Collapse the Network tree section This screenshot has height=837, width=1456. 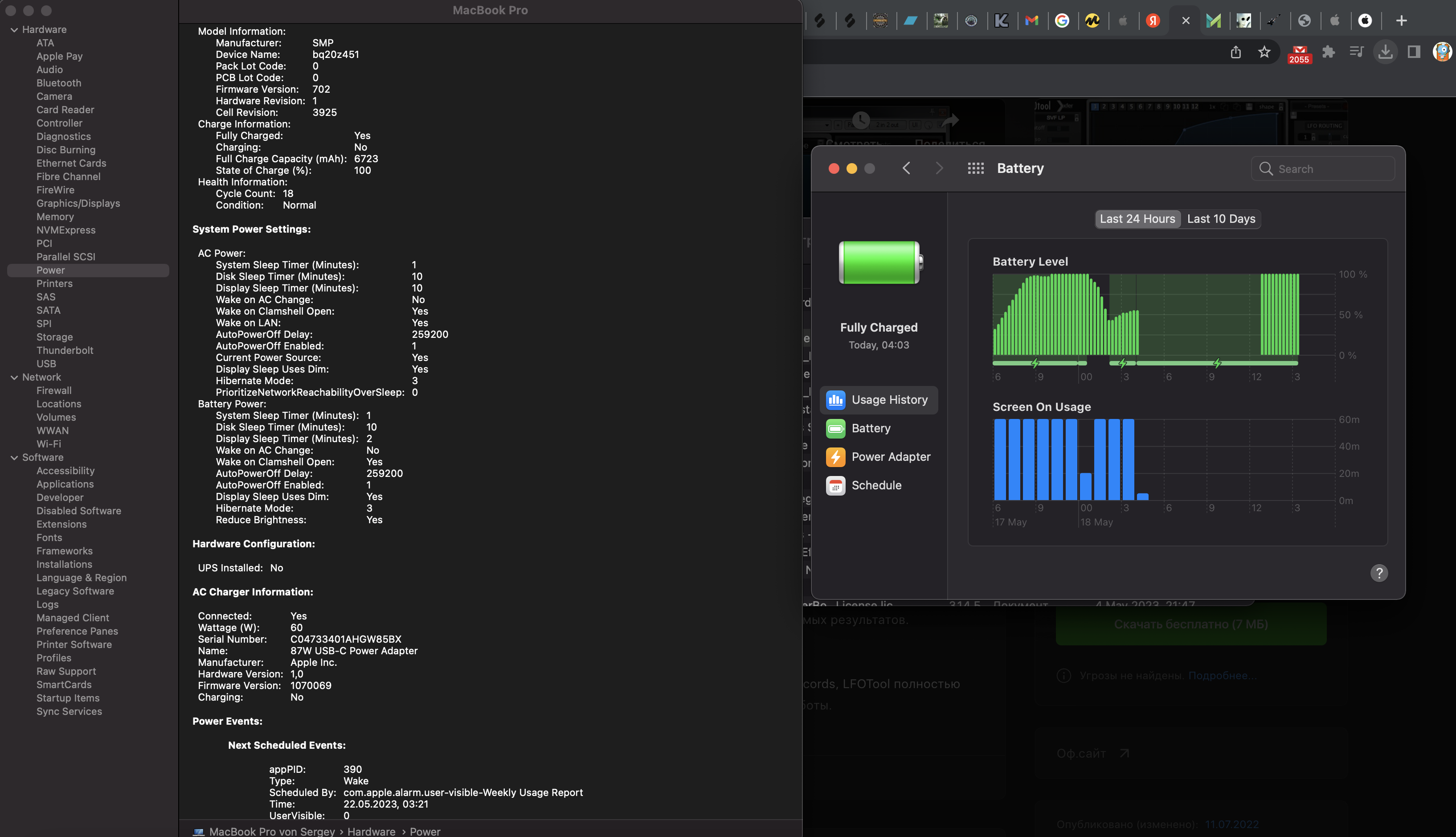[x=14, y=377]
